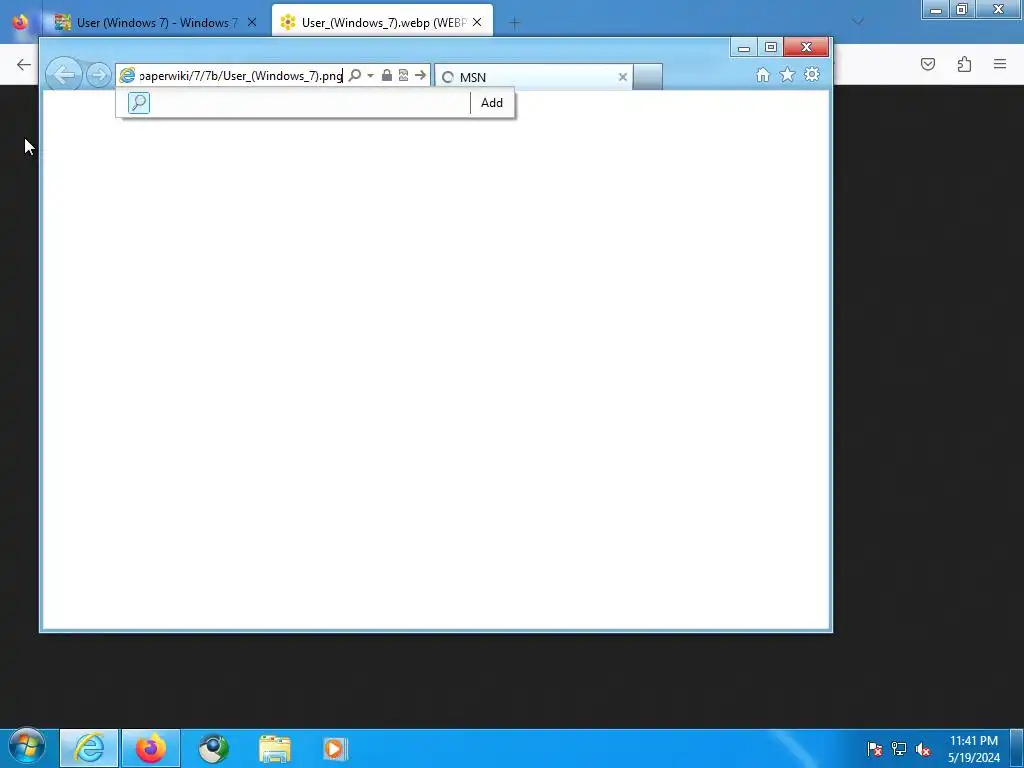The height and width of the screenshot is (768, 1024).
Task: Click Firefox Save to Pocket icon
Action: point(928,64)
